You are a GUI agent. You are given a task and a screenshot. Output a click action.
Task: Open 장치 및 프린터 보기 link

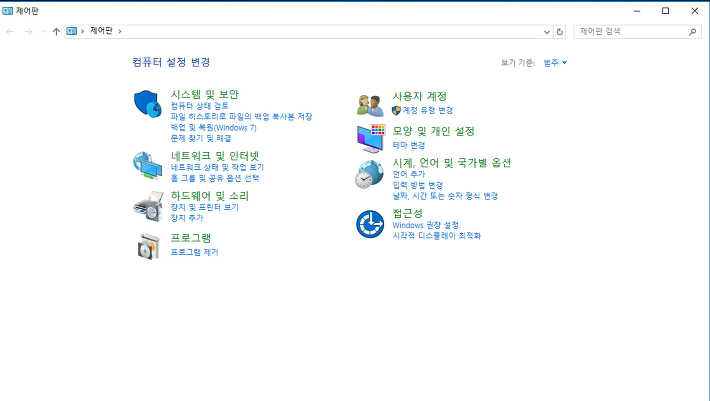click(x=205, y=207)
